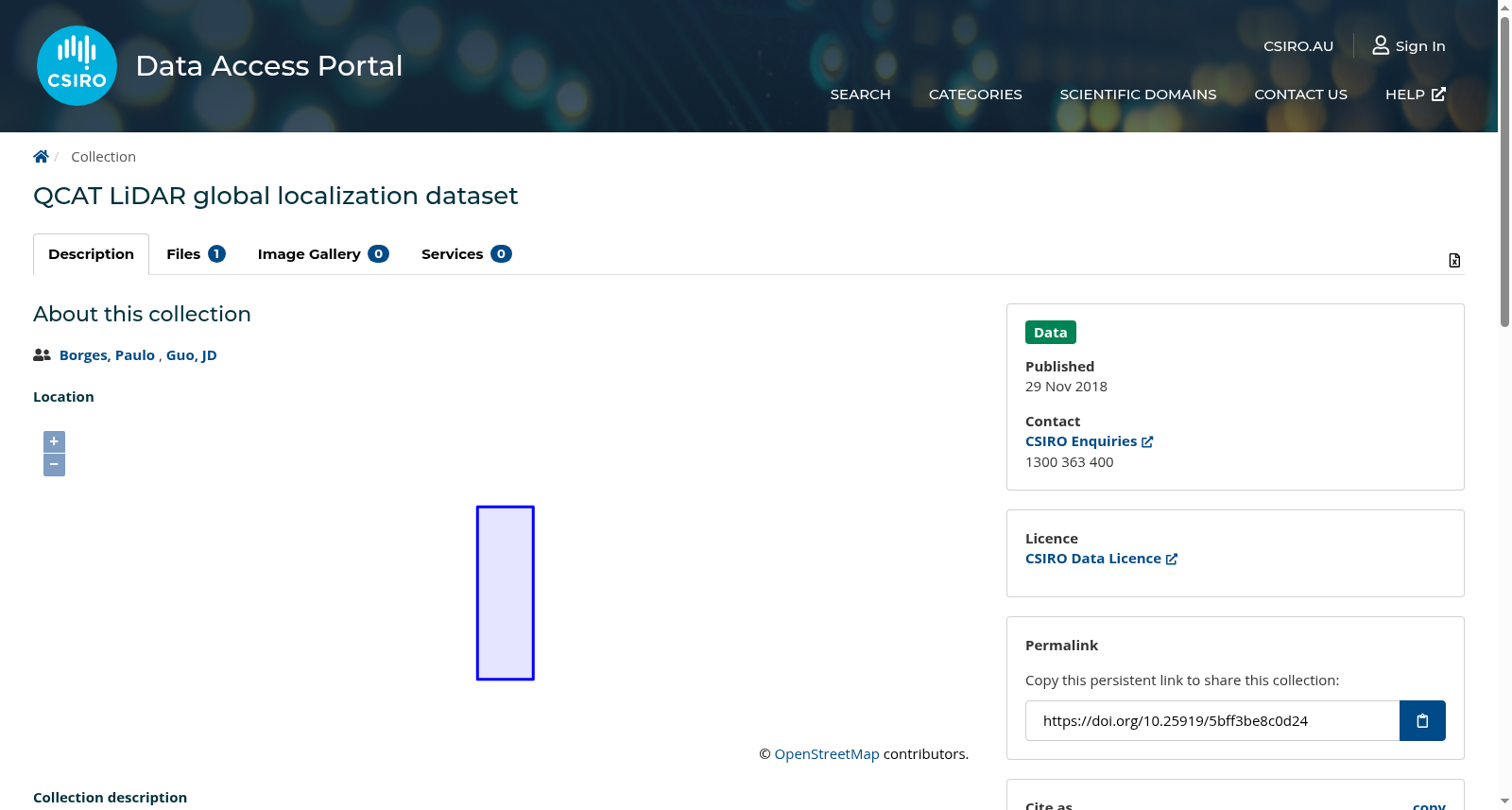Export metadata file icon near tabs
Screen dimensions: 1512x810
pos(1454,260)
